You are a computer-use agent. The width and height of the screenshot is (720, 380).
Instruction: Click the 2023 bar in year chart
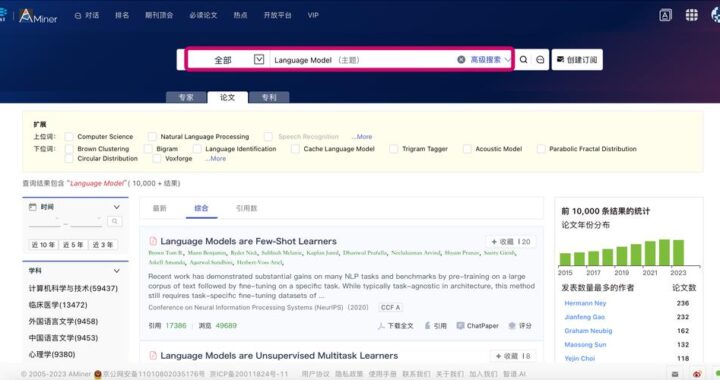[x=678, y=252]
